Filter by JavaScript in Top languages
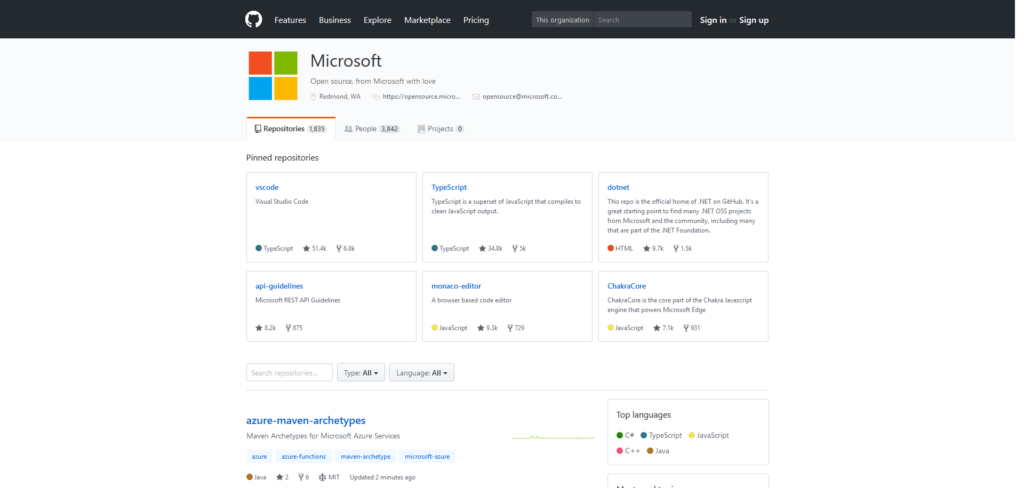Viewport: 1024px width, 488px height. tap(709, 435)
